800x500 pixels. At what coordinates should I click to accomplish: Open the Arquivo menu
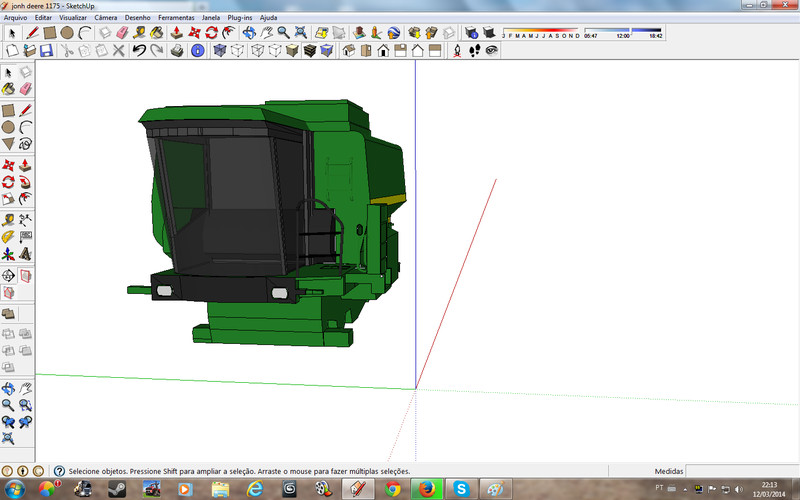point(15,17)
